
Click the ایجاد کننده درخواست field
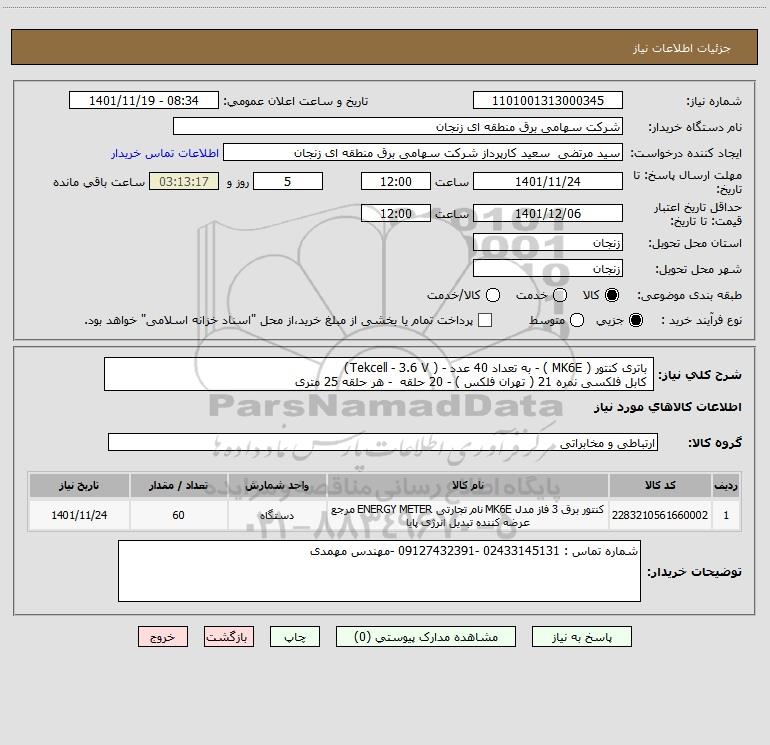(423, 153)
